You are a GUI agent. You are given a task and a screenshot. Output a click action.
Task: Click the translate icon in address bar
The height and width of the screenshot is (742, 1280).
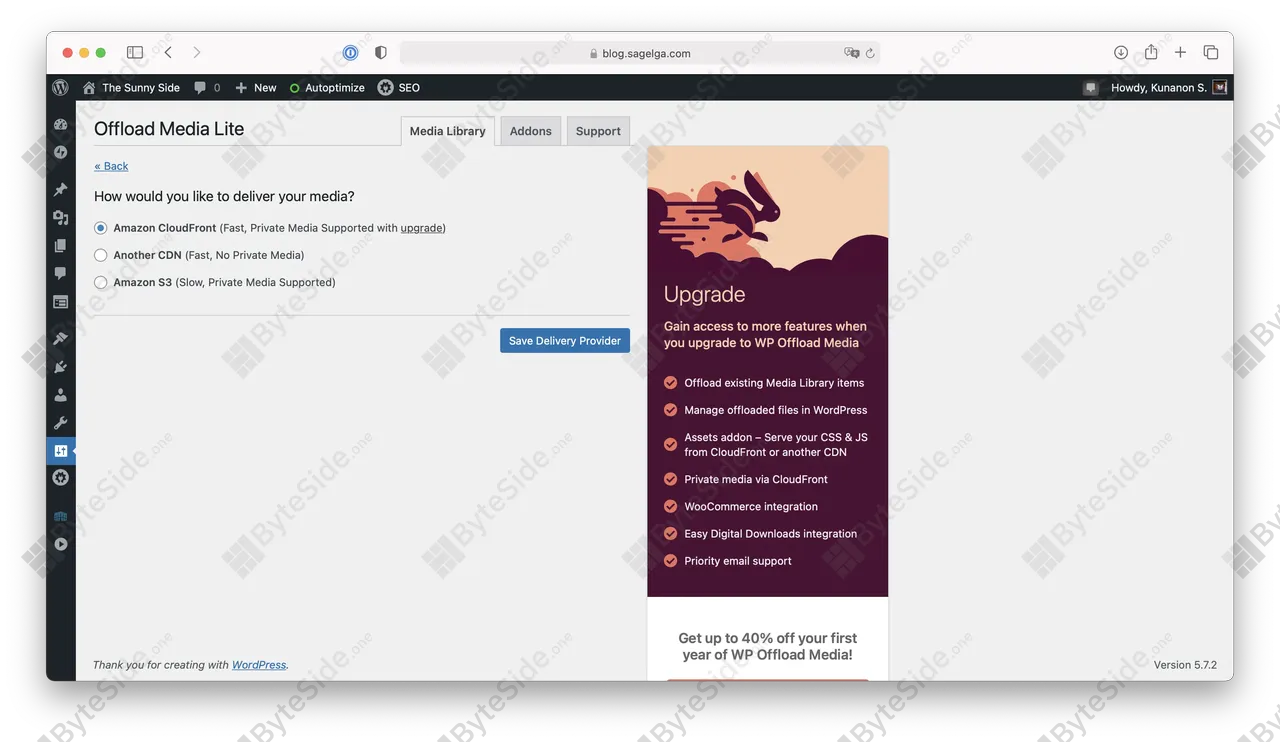click(x=852, y=53)
